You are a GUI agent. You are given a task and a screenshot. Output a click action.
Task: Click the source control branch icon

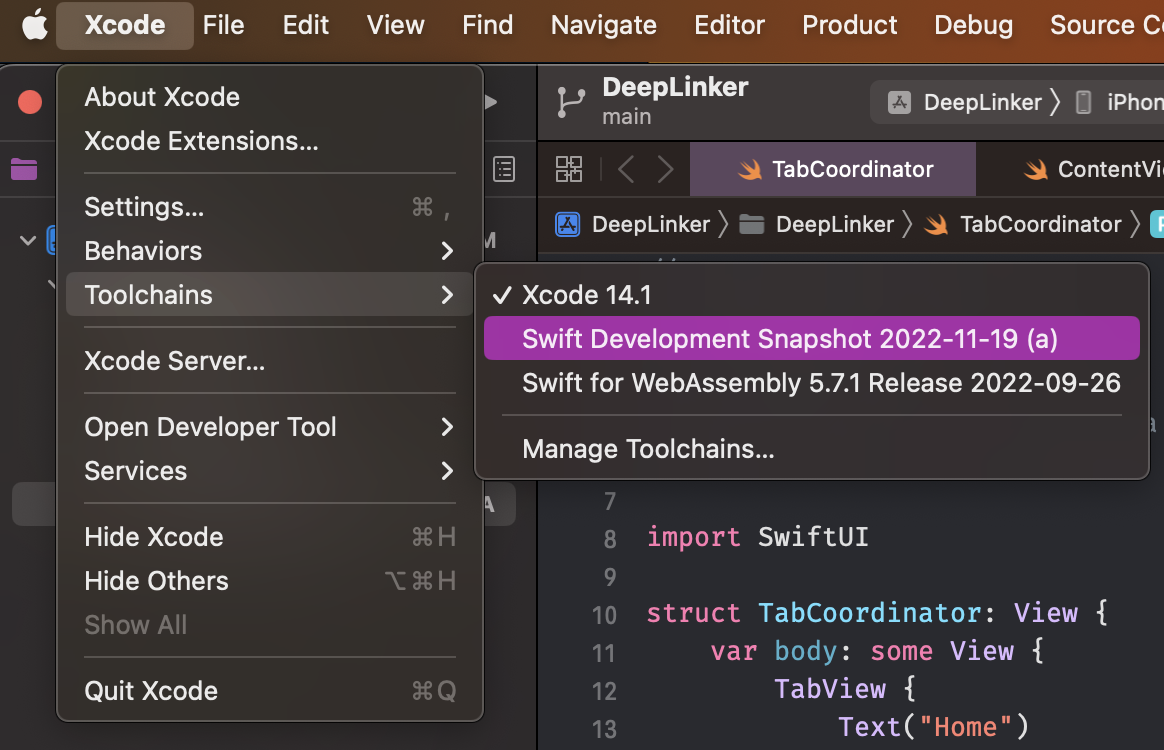[570, 102]
